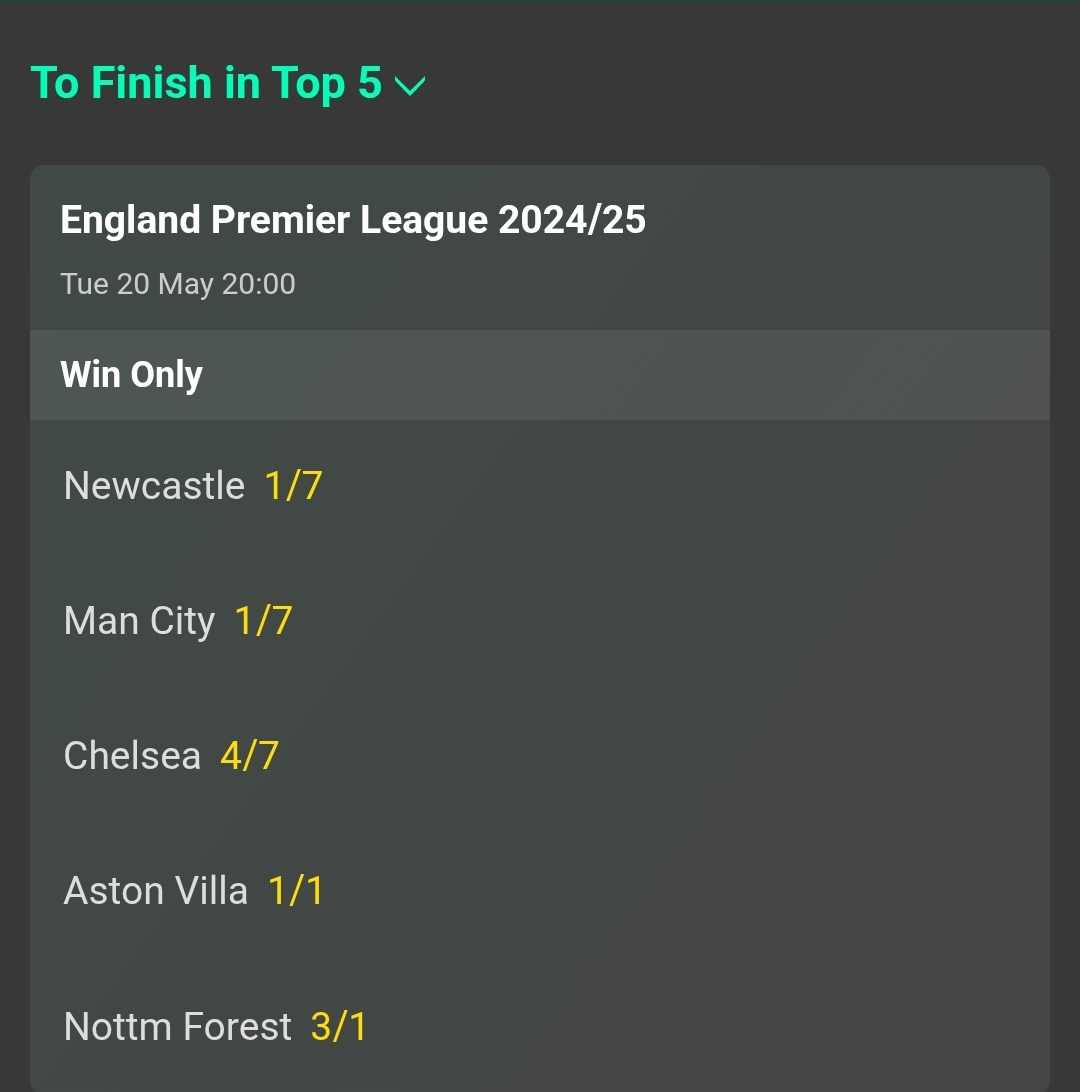This screenshot has height=1092, width=1080.
Task: Tap the Man City team name
Action: pos(139,621)
